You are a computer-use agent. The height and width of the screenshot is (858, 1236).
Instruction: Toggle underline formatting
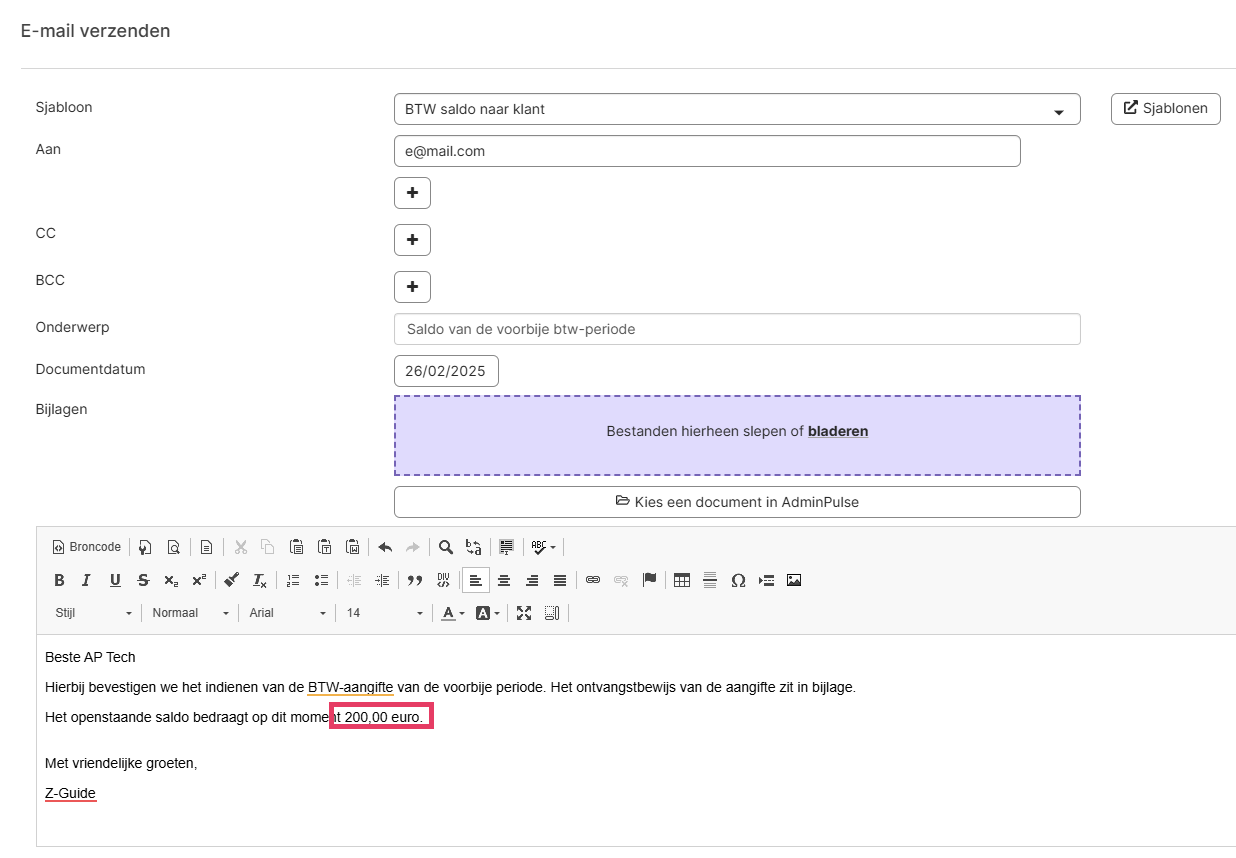115,580
